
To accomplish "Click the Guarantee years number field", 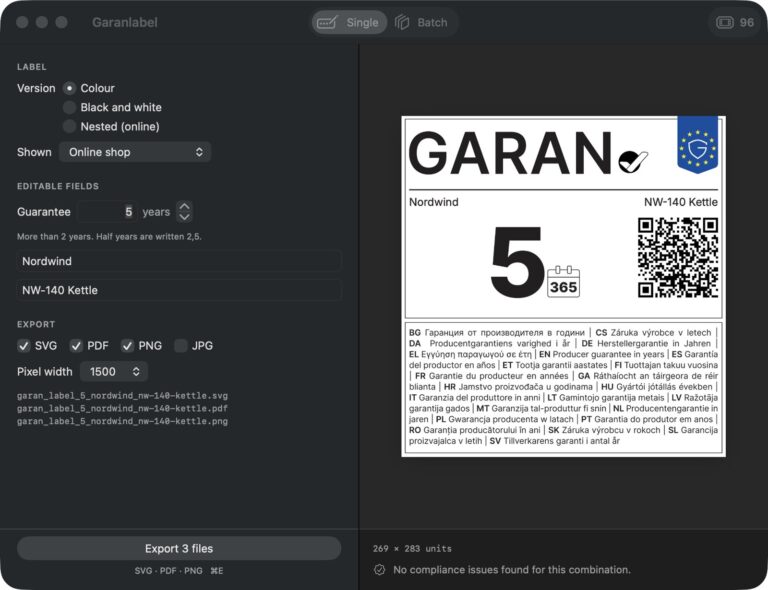I will click(107, 212).
